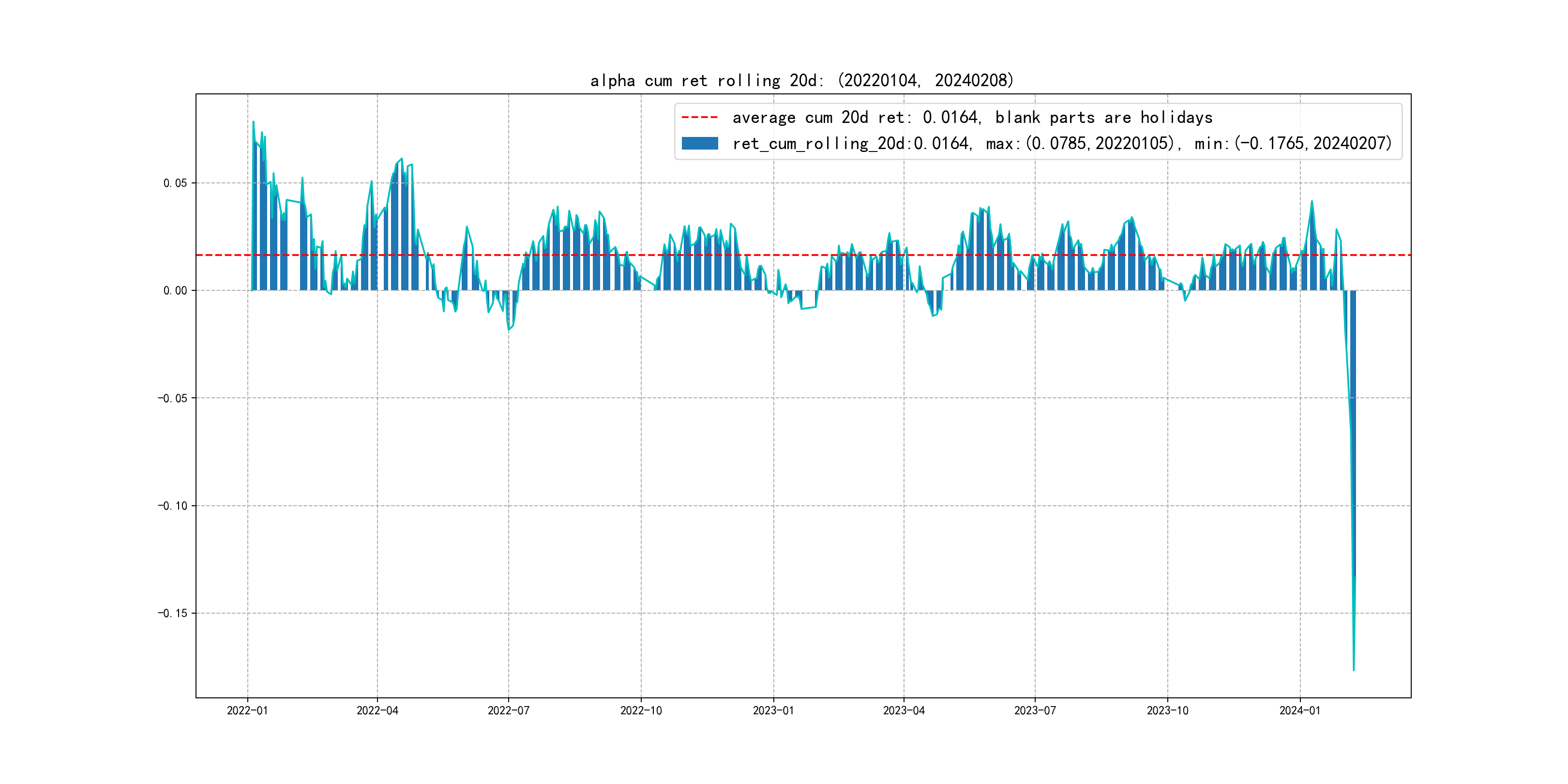Image resolution: width=1568 pixels, height=784 pixels.
Task: Click the 2023-07 x-axis tick label
Action: [1035, 710]
